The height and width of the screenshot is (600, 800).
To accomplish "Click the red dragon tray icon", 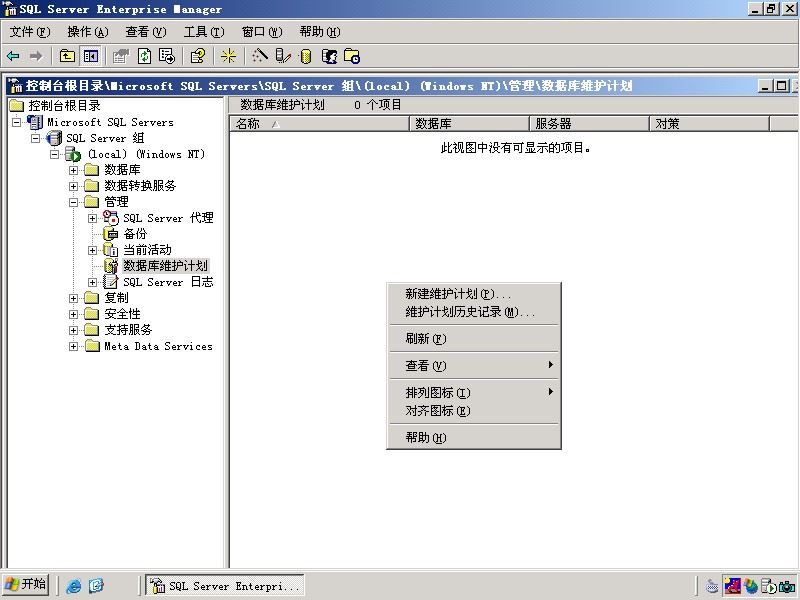I will point(733,586).
